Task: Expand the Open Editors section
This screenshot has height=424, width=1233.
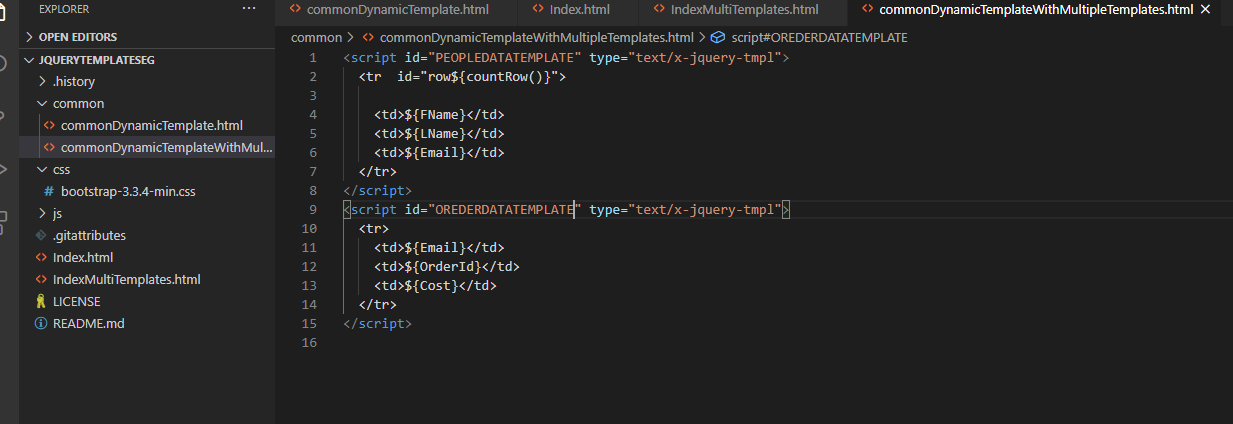Action: click(x=77, y=37)
